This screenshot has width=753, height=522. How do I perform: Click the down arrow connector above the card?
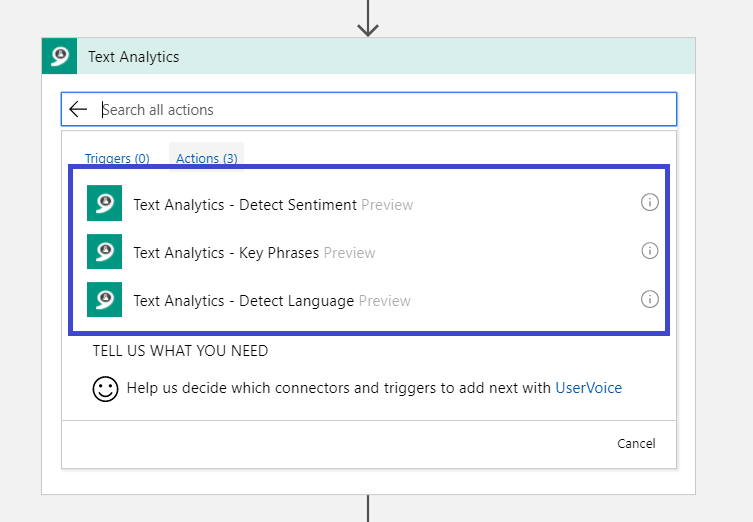coord(368,18)
